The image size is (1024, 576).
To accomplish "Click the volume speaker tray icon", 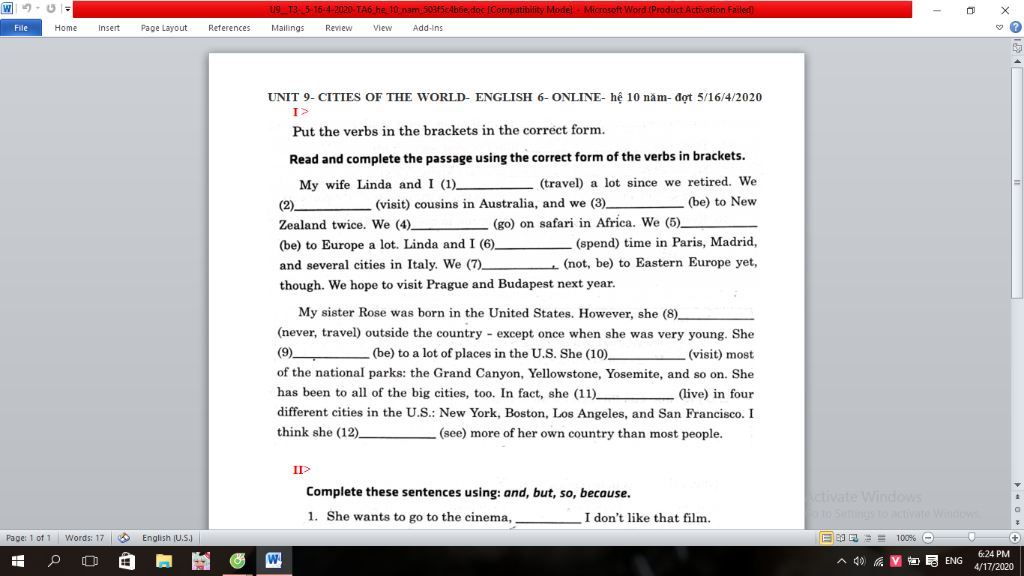I will tap(859, 561).
